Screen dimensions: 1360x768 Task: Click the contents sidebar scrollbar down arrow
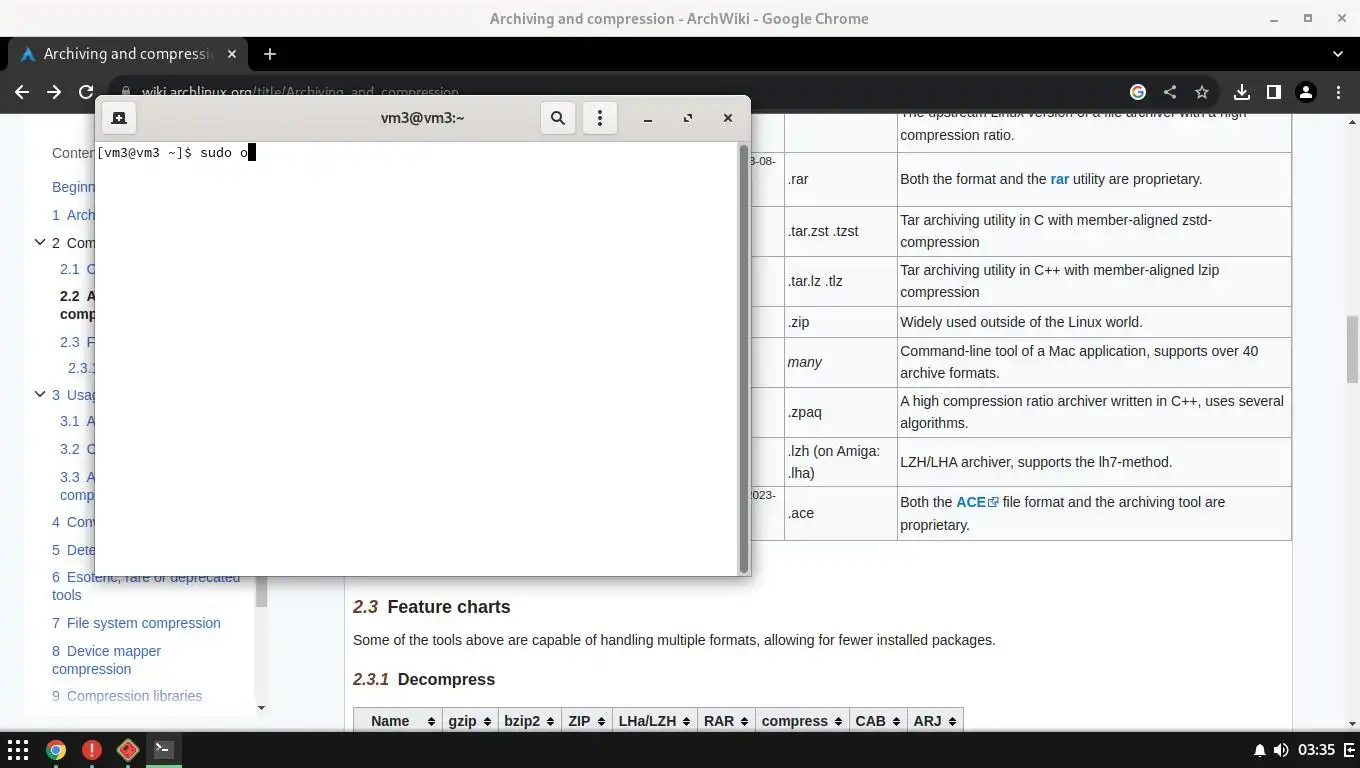click(x=261, y=708)
